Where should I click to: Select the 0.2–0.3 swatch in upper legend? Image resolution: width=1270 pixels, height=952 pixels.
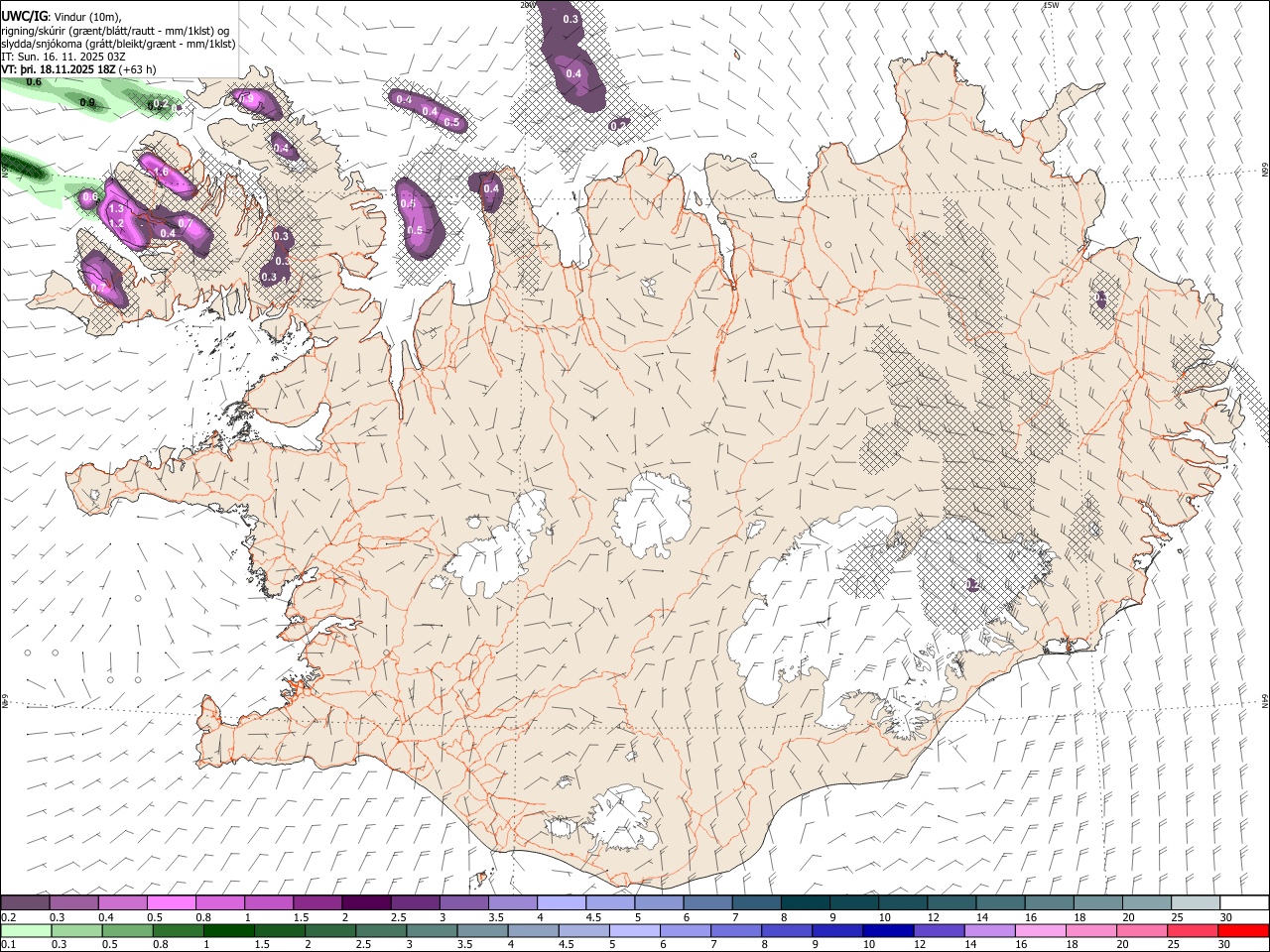pos(25,903)
